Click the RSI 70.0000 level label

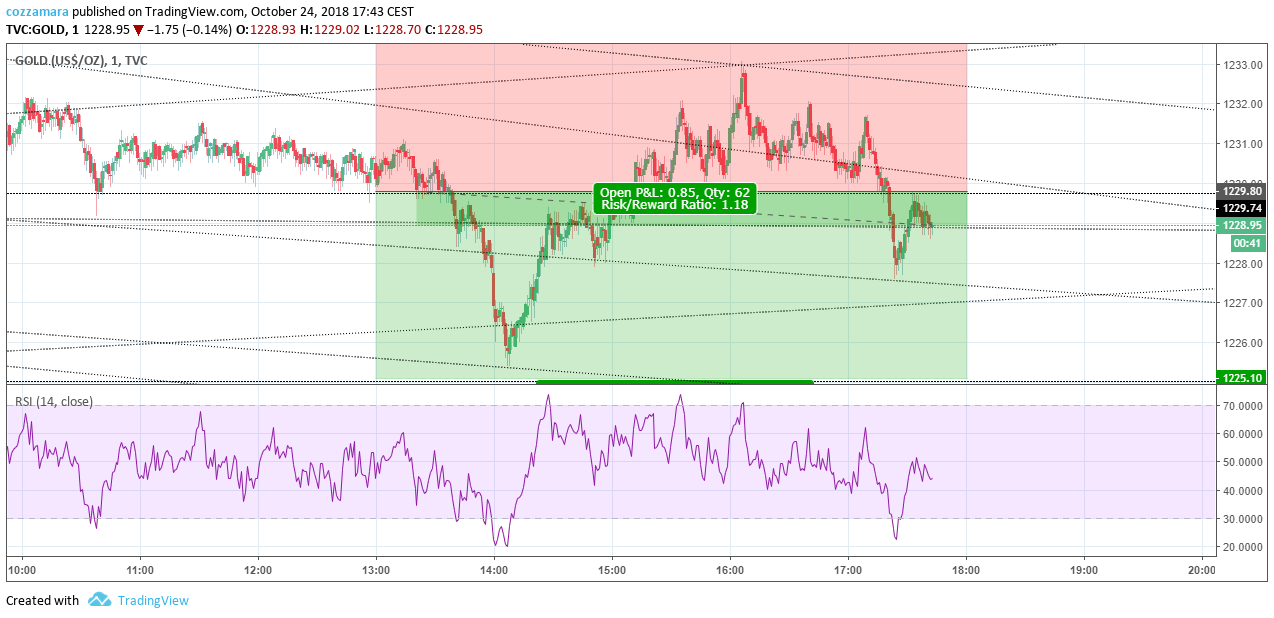(1243, 406)
